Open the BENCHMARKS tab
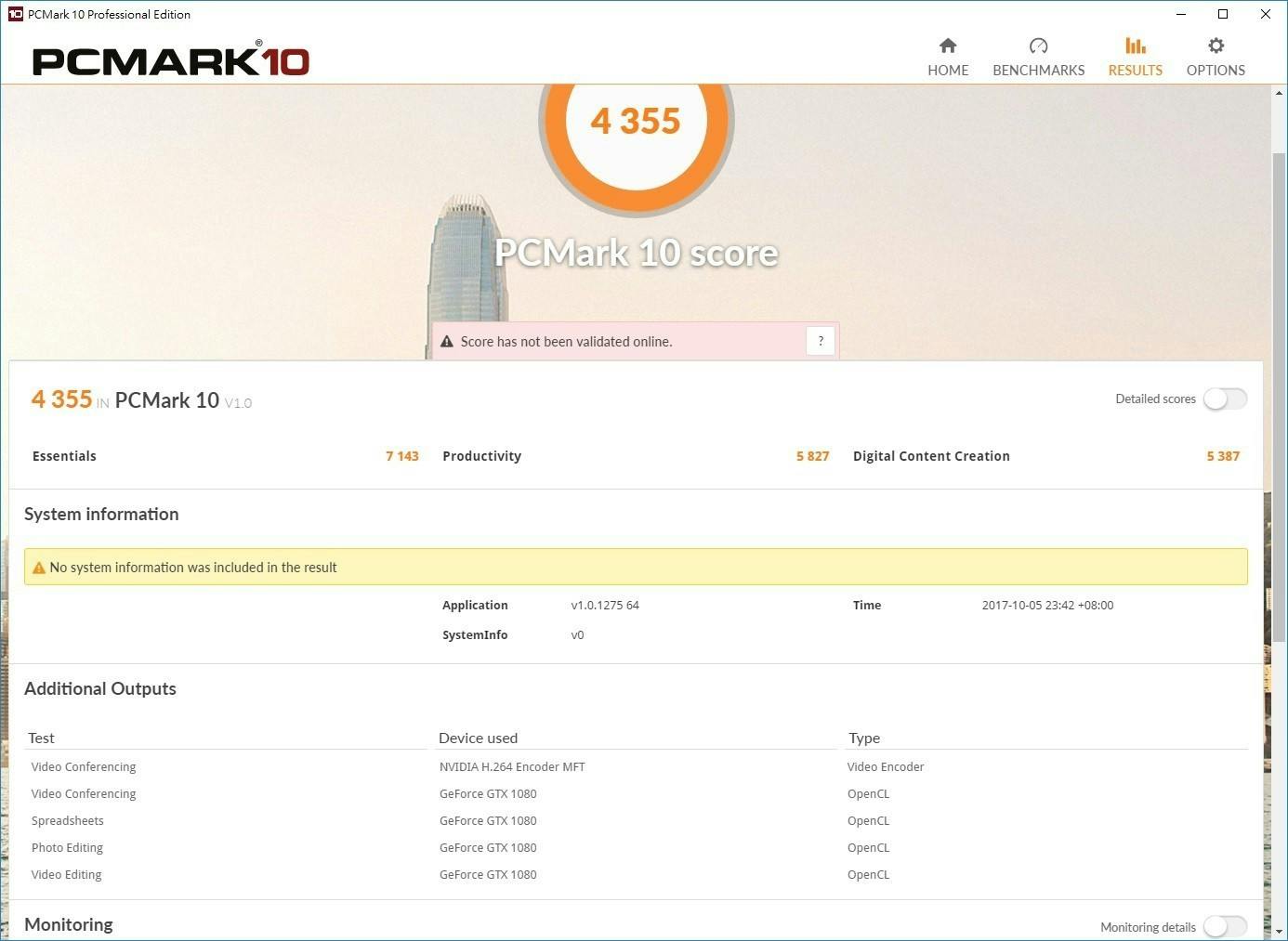The height and width of the screenshot is (941, 1288). click(1038, 57)
